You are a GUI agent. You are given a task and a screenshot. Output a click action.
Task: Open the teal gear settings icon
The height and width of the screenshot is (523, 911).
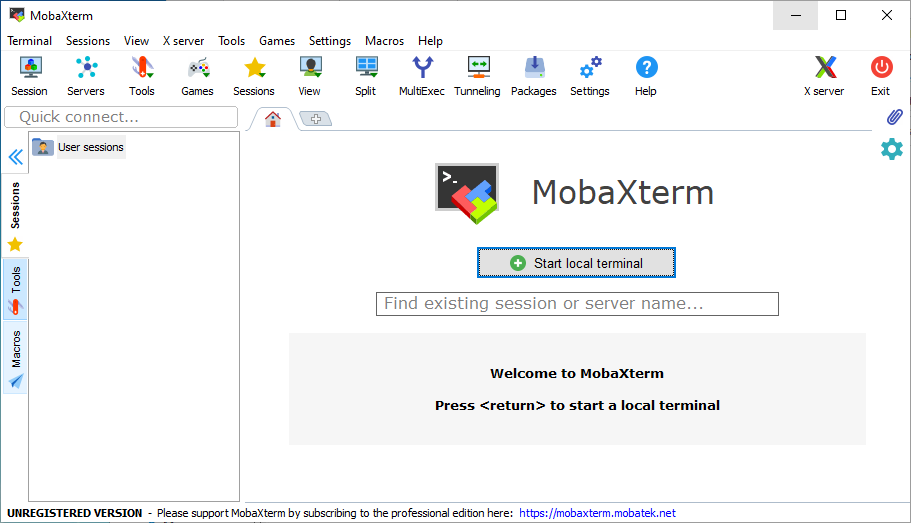coord(891,149)
